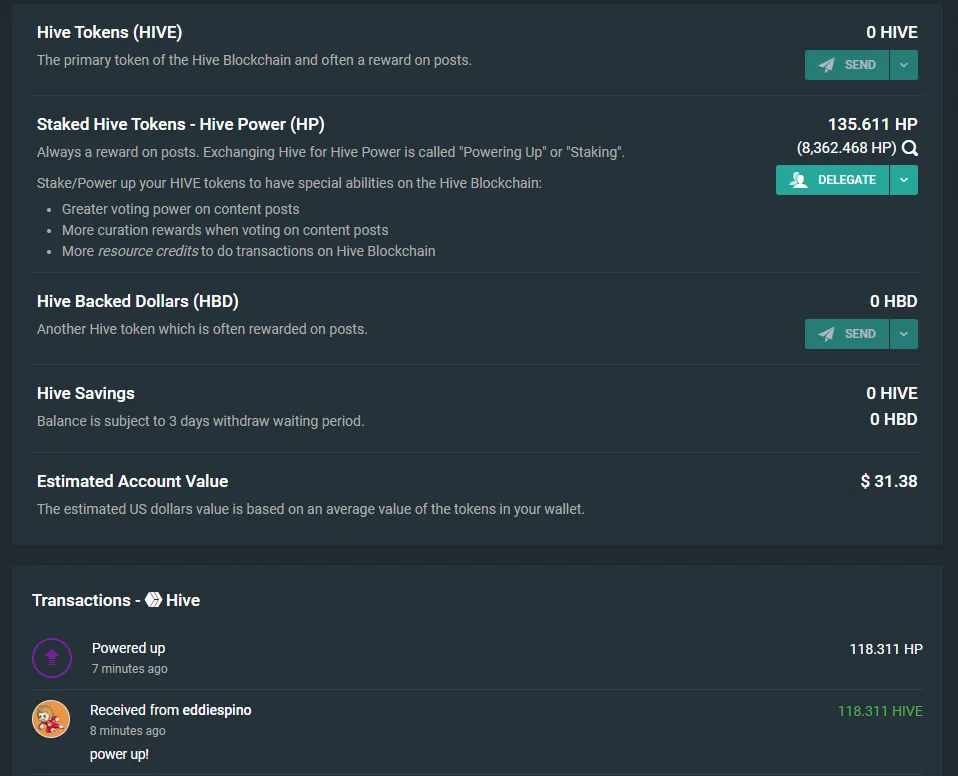Click the (8,362.468 HP) delegated amount
The image size is (958, 776).
click(846, 148)
